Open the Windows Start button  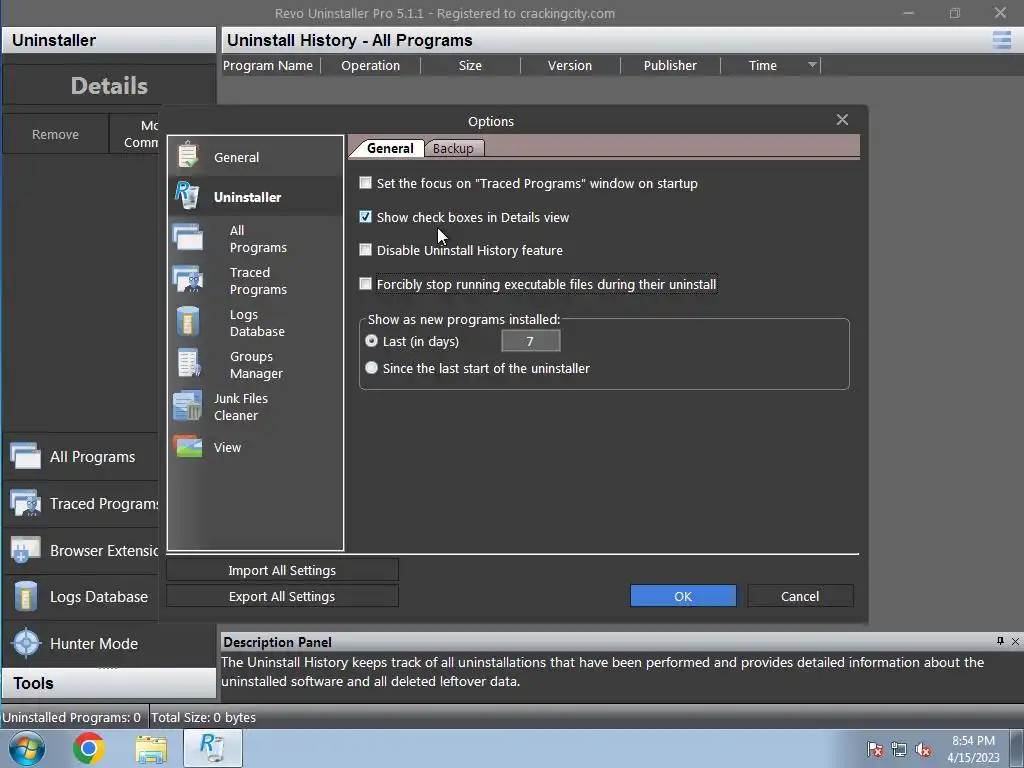(x=27, y=748)
